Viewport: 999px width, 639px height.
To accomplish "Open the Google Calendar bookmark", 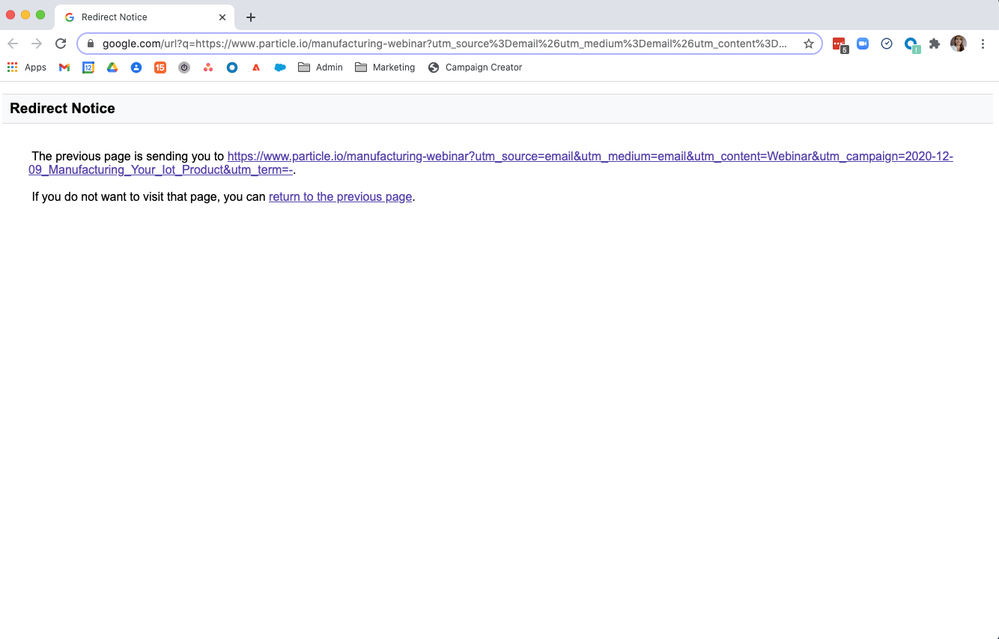I will coord(88,68).
